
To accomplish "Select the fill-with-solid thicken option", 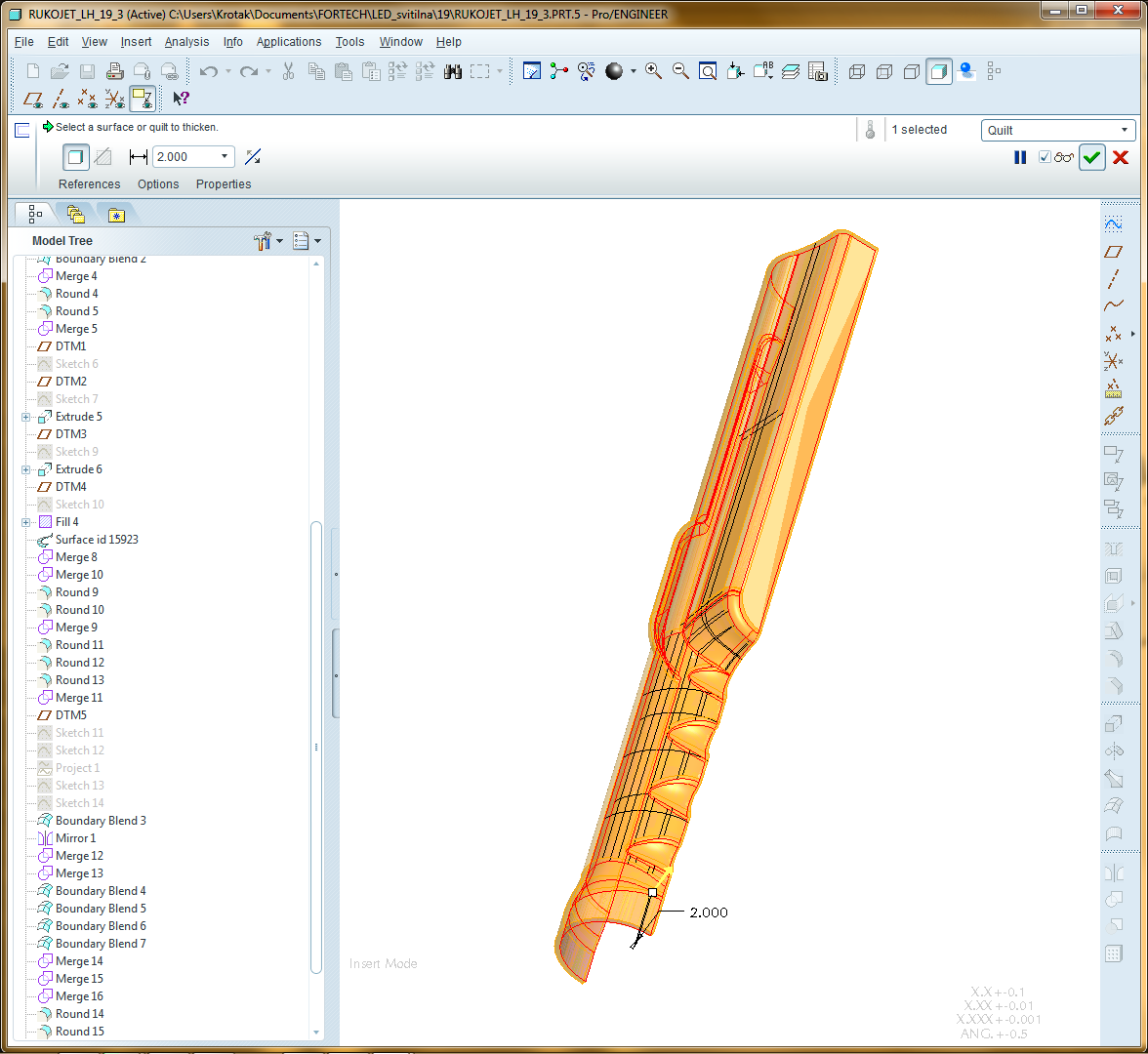I will pyautogui.click(x=75, y=156).
